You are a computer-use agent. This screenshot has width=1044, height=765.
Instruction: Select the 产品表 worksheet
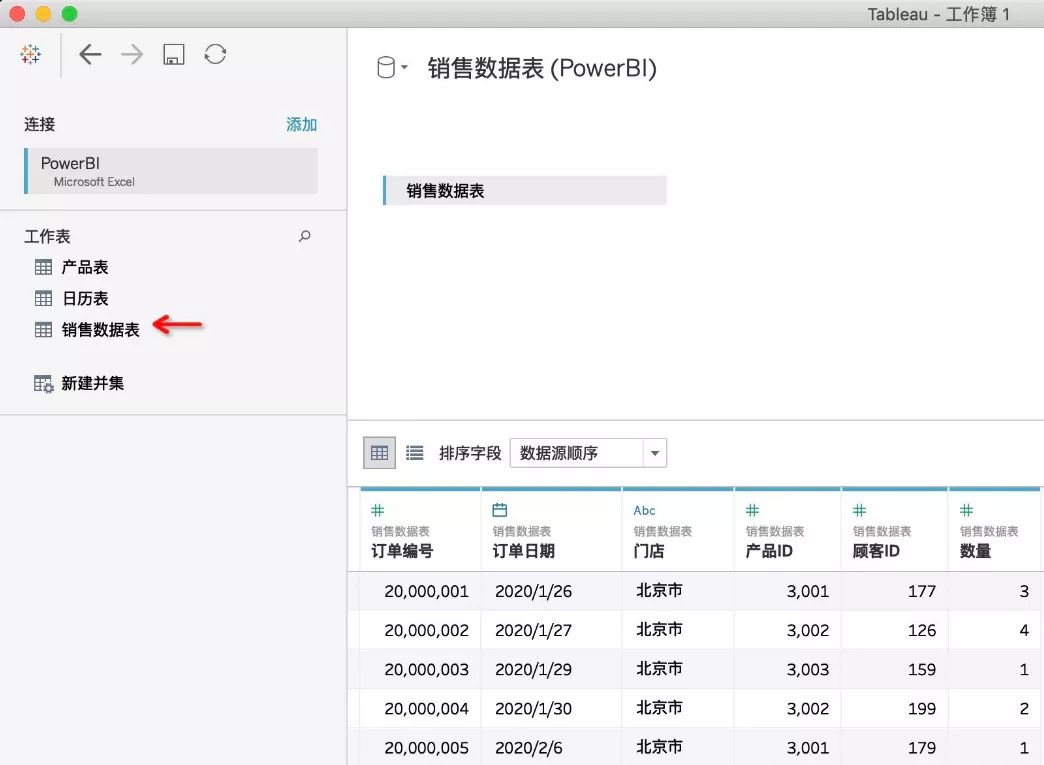[x=85, y=267]
